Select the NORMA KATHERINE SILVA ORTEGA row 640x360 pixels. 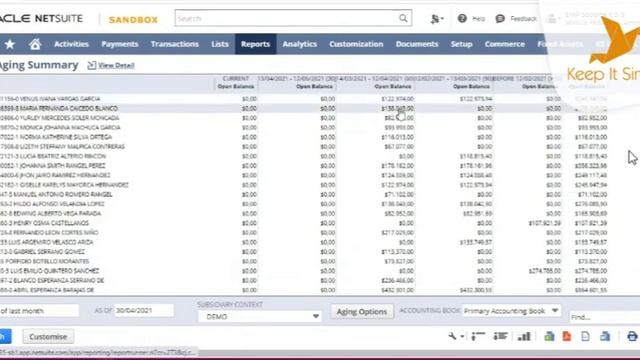[304, 137]
